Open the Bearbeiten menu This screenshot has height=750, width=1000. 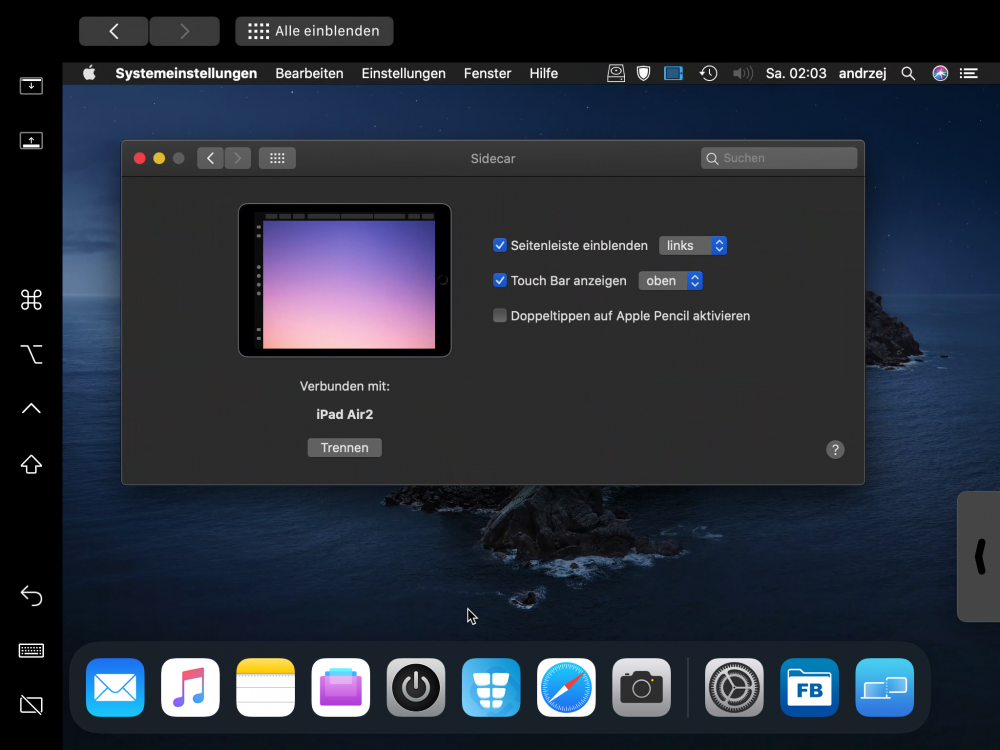point(309,73)
